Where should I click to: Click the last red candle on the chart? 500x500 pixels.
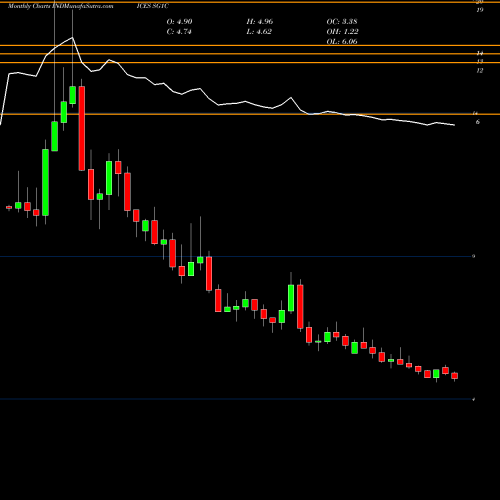(x=455, y=376)
